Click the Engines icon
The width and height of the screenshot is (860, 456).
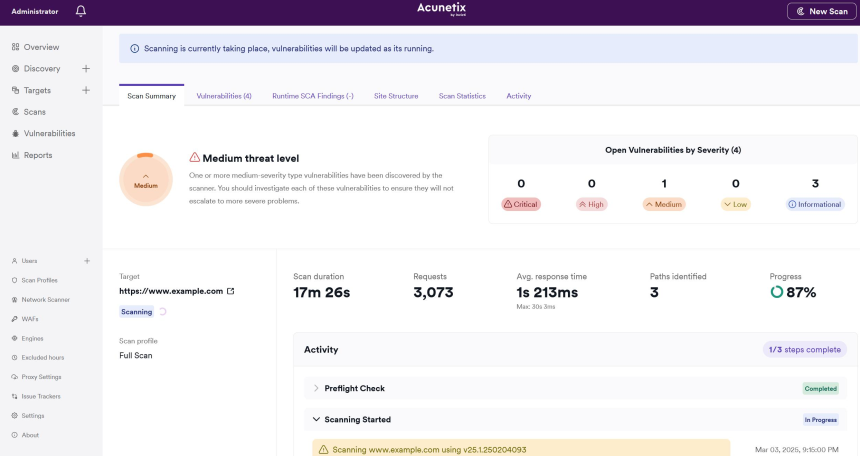tap(15, 339)
